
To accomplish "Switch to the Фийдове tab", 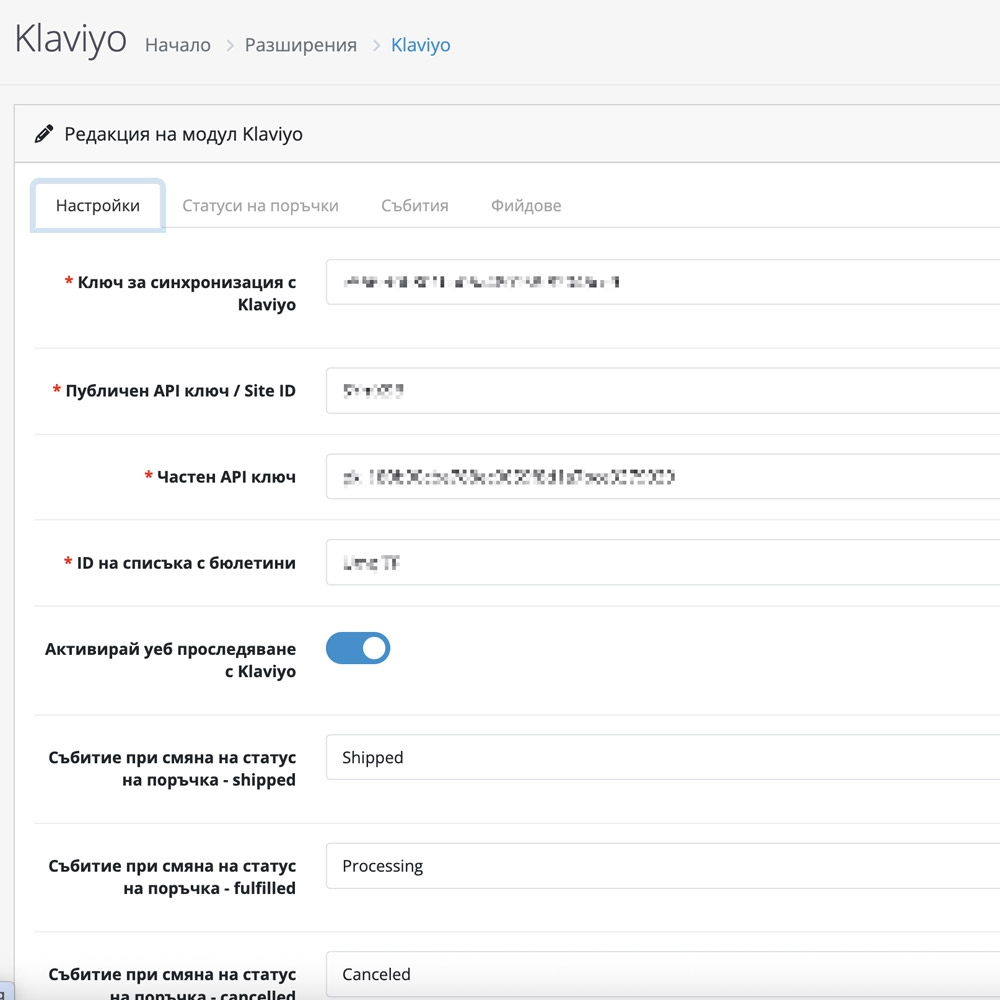I will [526, 205].
